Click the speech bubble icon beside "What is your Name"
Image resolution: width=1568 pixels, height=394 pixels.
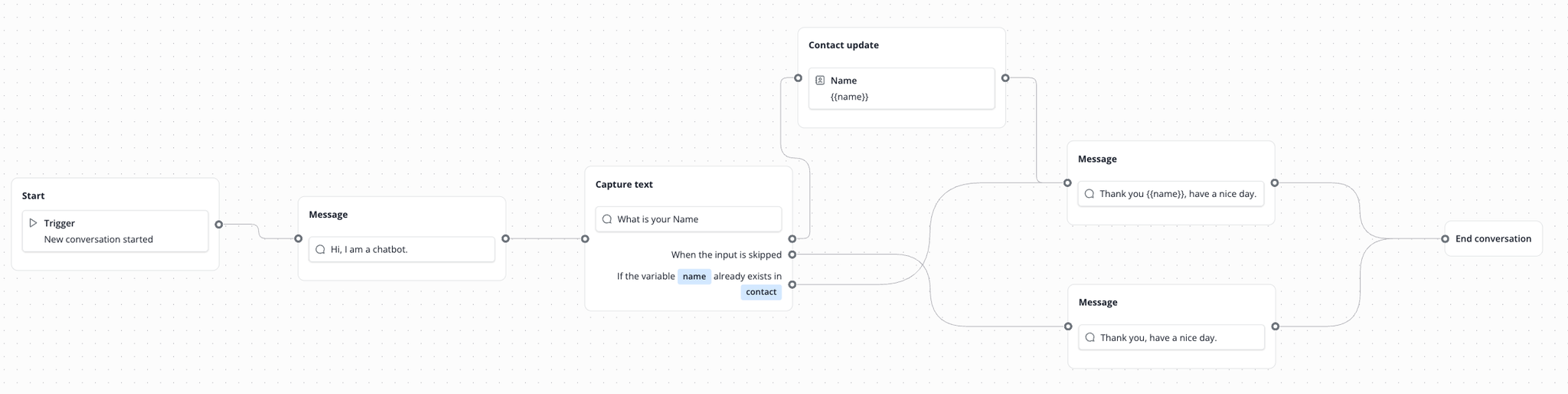pyautogui.click(x=607, y=219)
